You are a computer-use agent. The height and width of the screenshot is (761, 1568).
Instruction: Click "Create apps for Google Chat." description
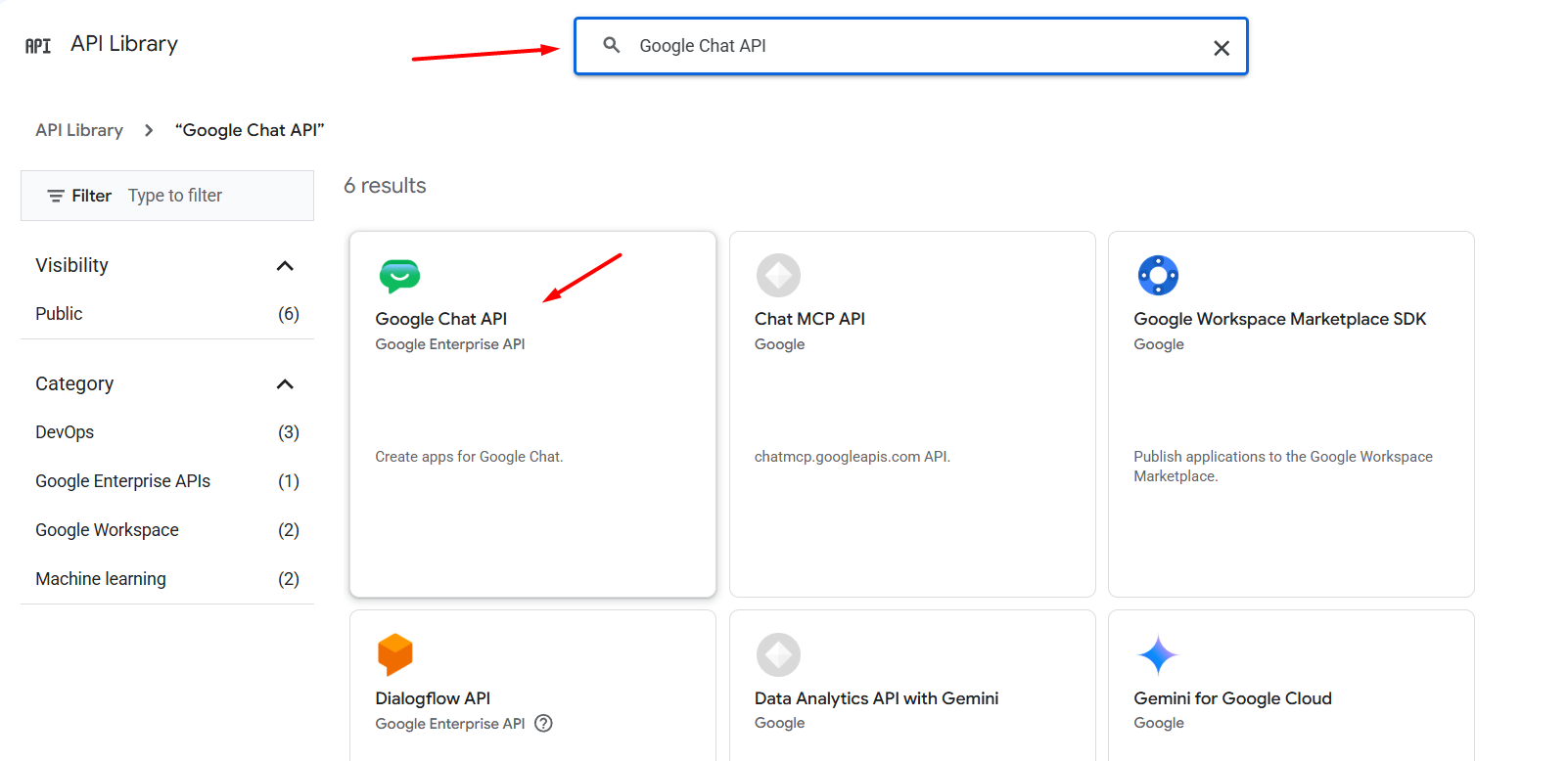[x=469, y=457]
